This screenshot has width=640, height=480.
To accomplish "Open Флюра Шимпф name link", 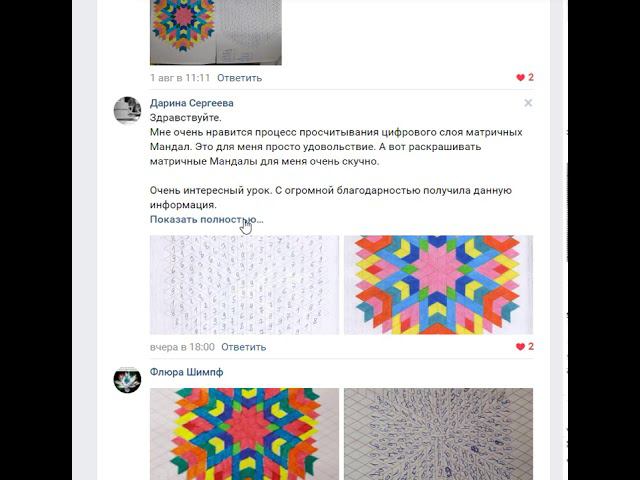I will 187,372.
